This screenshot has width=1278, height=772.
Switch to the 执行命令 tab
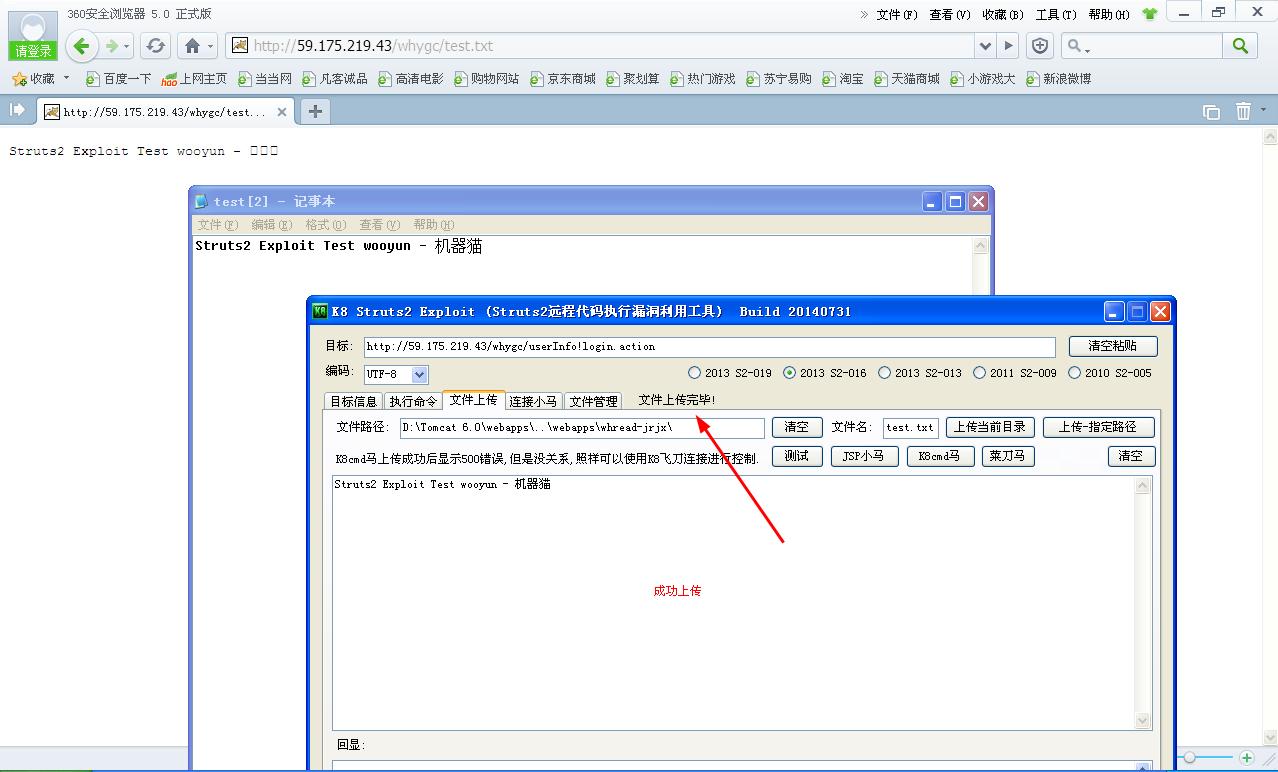413,401
